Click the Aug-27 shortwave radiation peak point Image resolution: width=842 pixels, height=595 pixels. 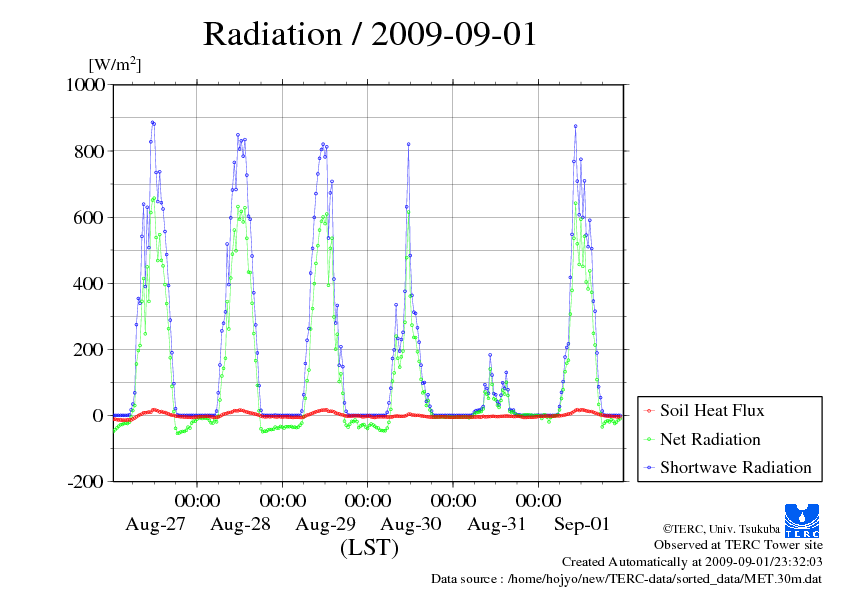point(153,122)
